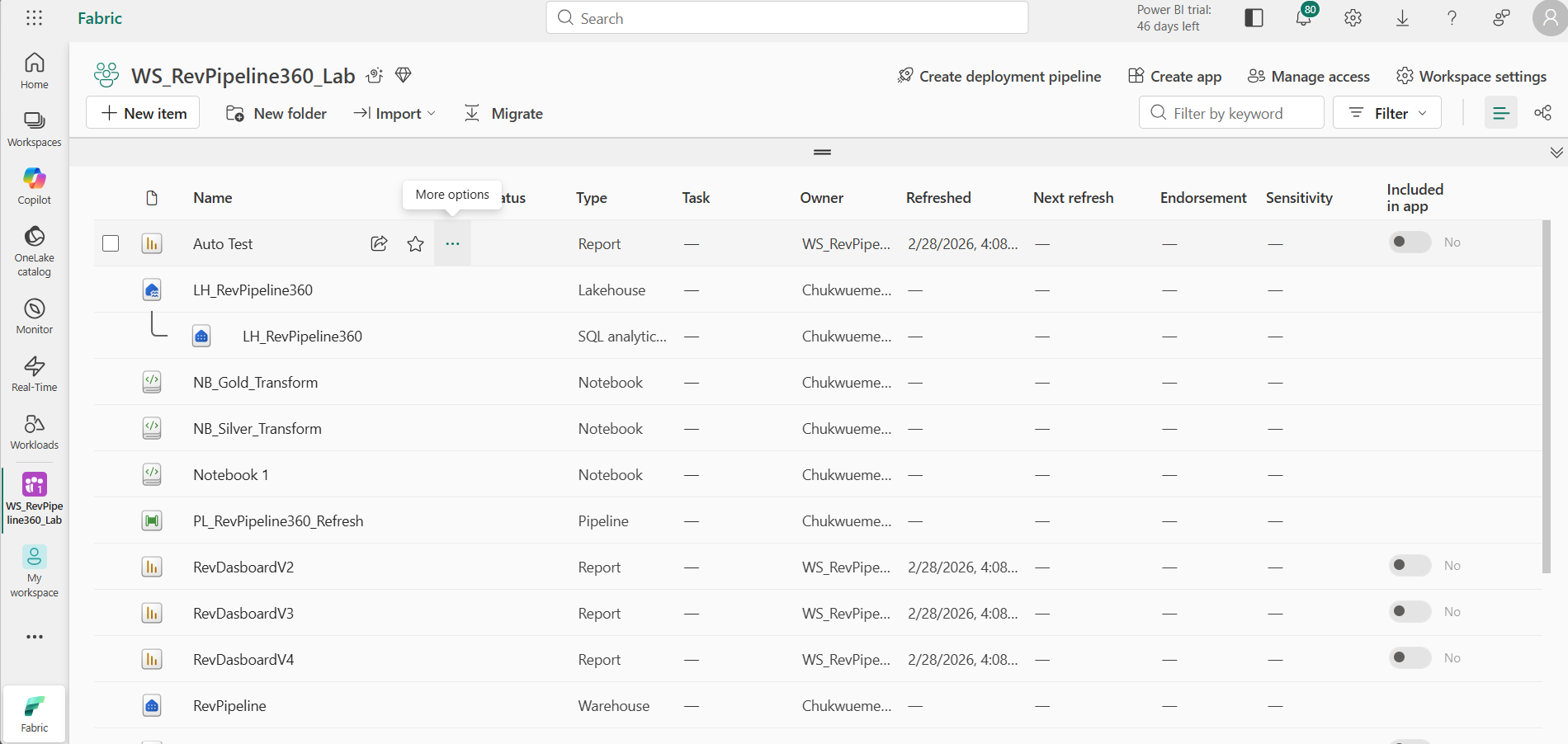Open the download icon in header

(1402, 18)
